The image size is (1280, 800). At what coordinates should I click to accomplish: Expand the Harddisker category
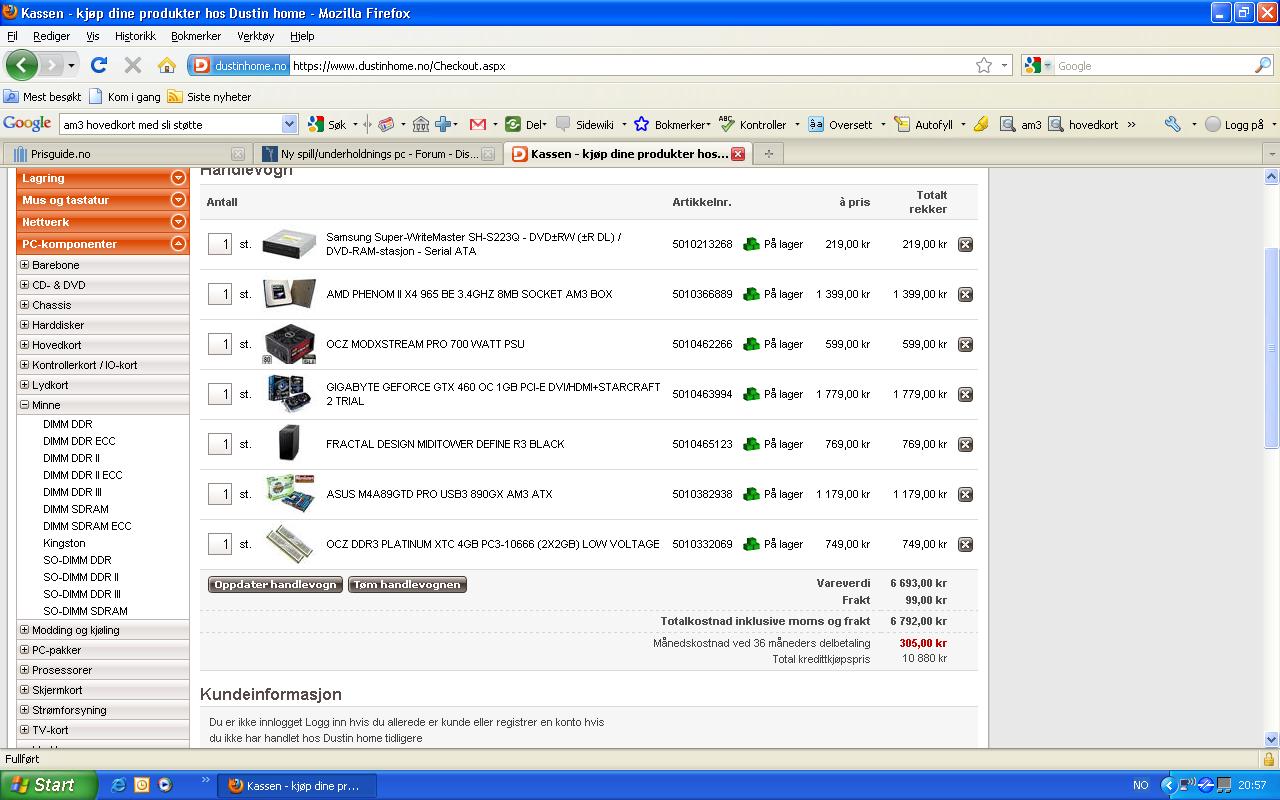[x=25, y=325]
